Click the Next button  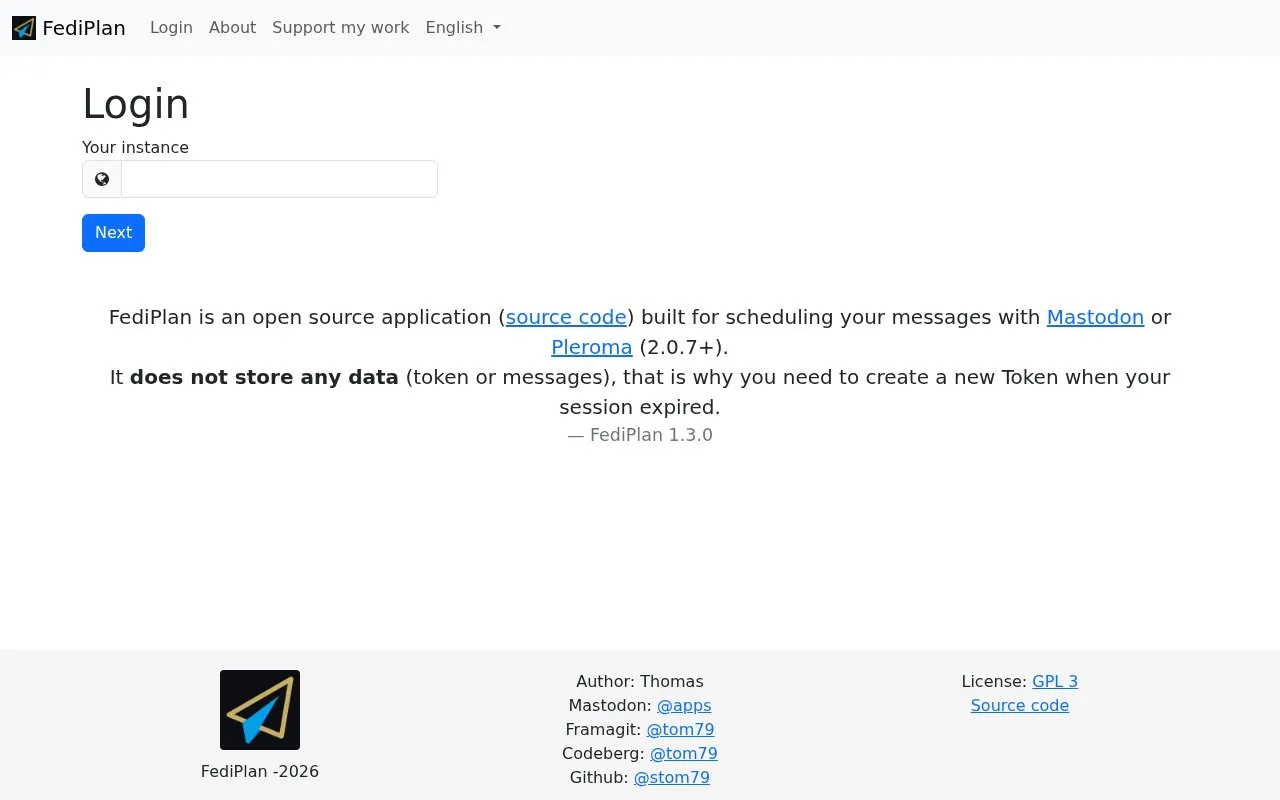click(x=113, y=233)
